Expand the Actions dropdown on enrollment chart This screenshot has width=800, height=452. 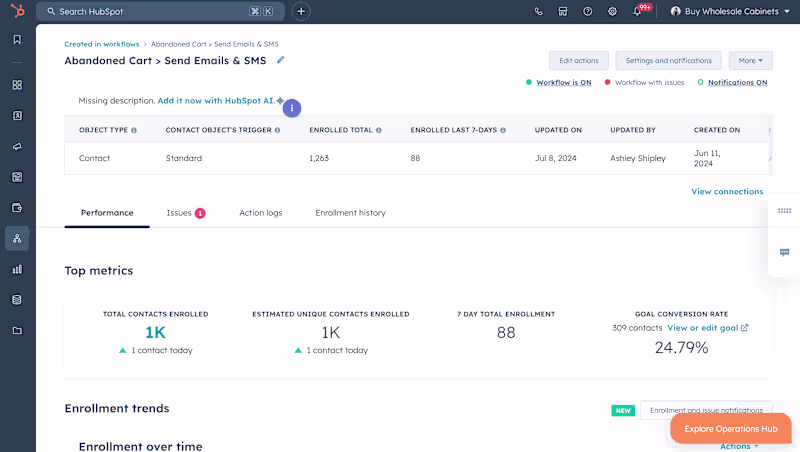tap(739, 446)
